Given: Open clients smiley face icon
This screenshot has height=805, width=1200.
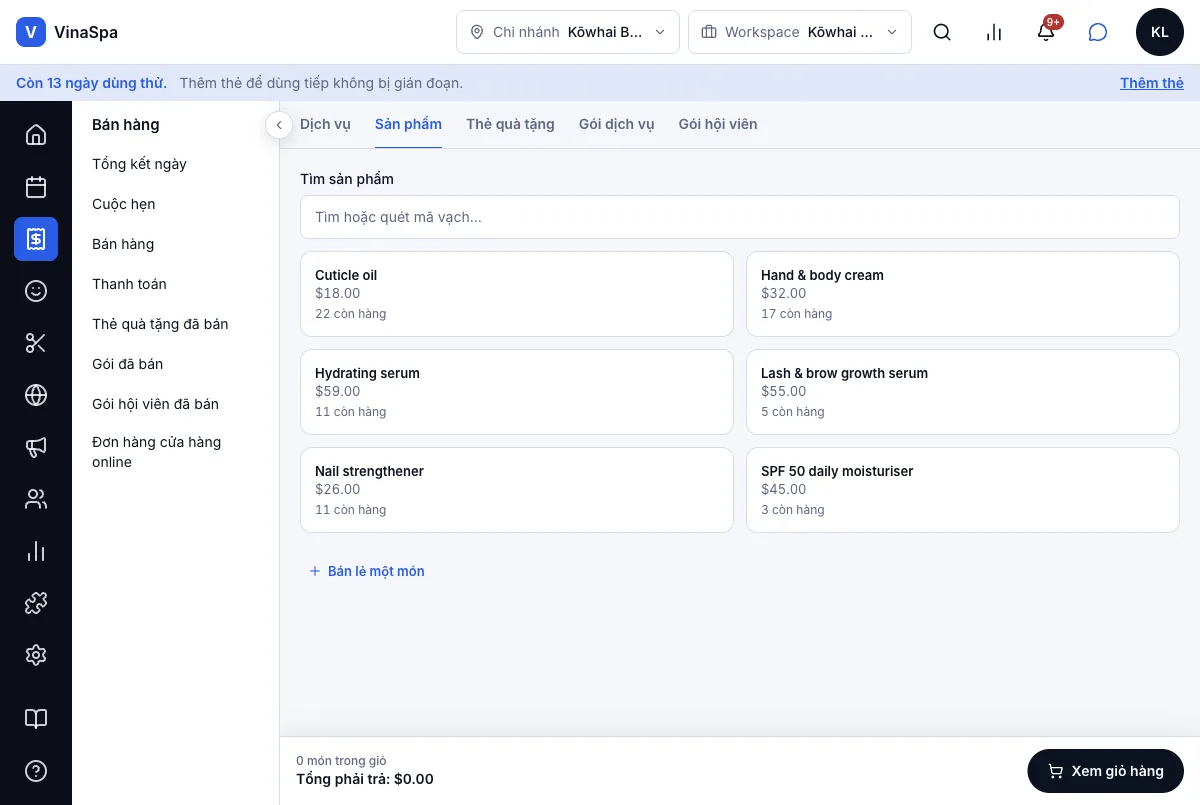Looking at the screenshot, I should coord(36,291).
